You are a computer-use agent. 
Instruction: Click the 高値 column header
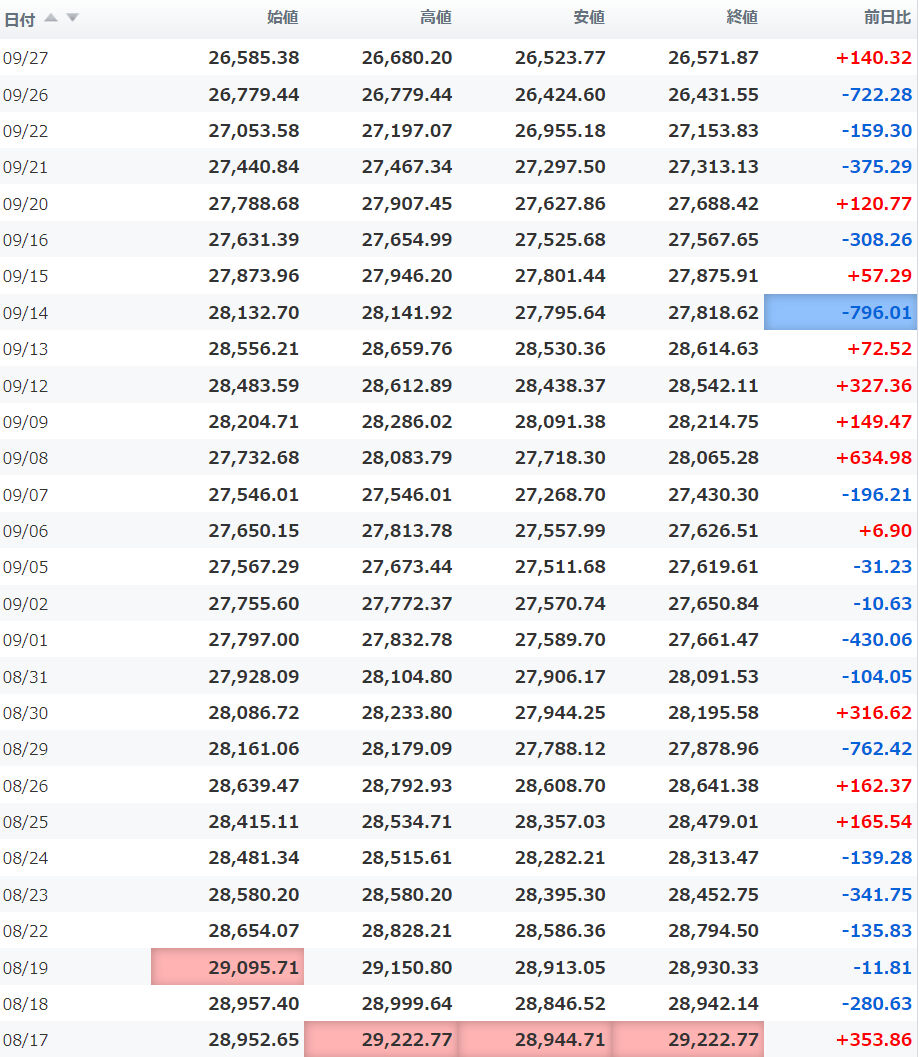(436, 18)
